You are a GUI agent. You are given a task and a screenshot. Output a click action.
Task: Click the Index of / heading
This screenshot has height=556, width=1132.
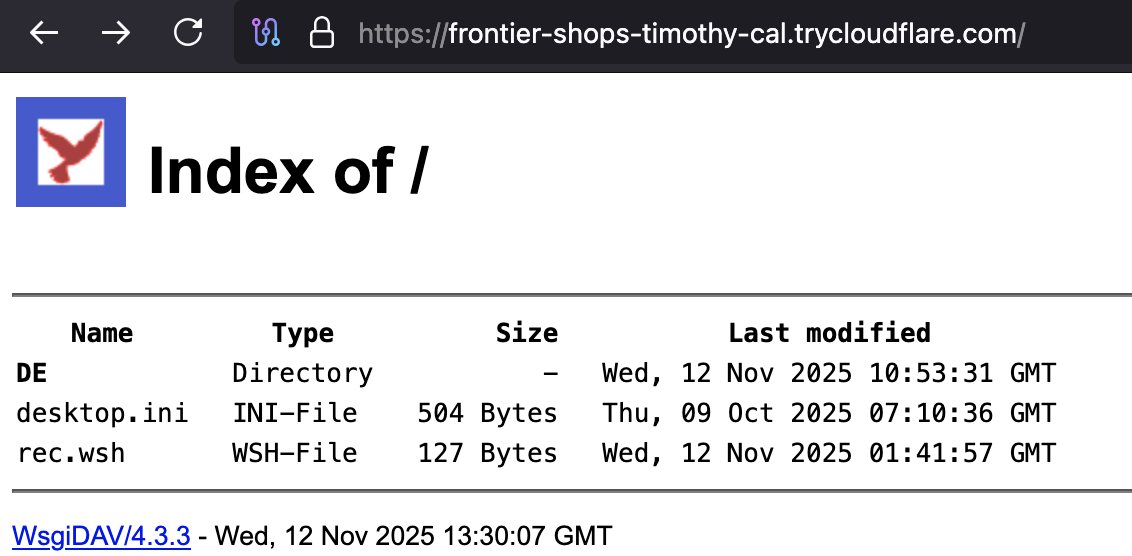pyautogui.click(x=288, y=170)
